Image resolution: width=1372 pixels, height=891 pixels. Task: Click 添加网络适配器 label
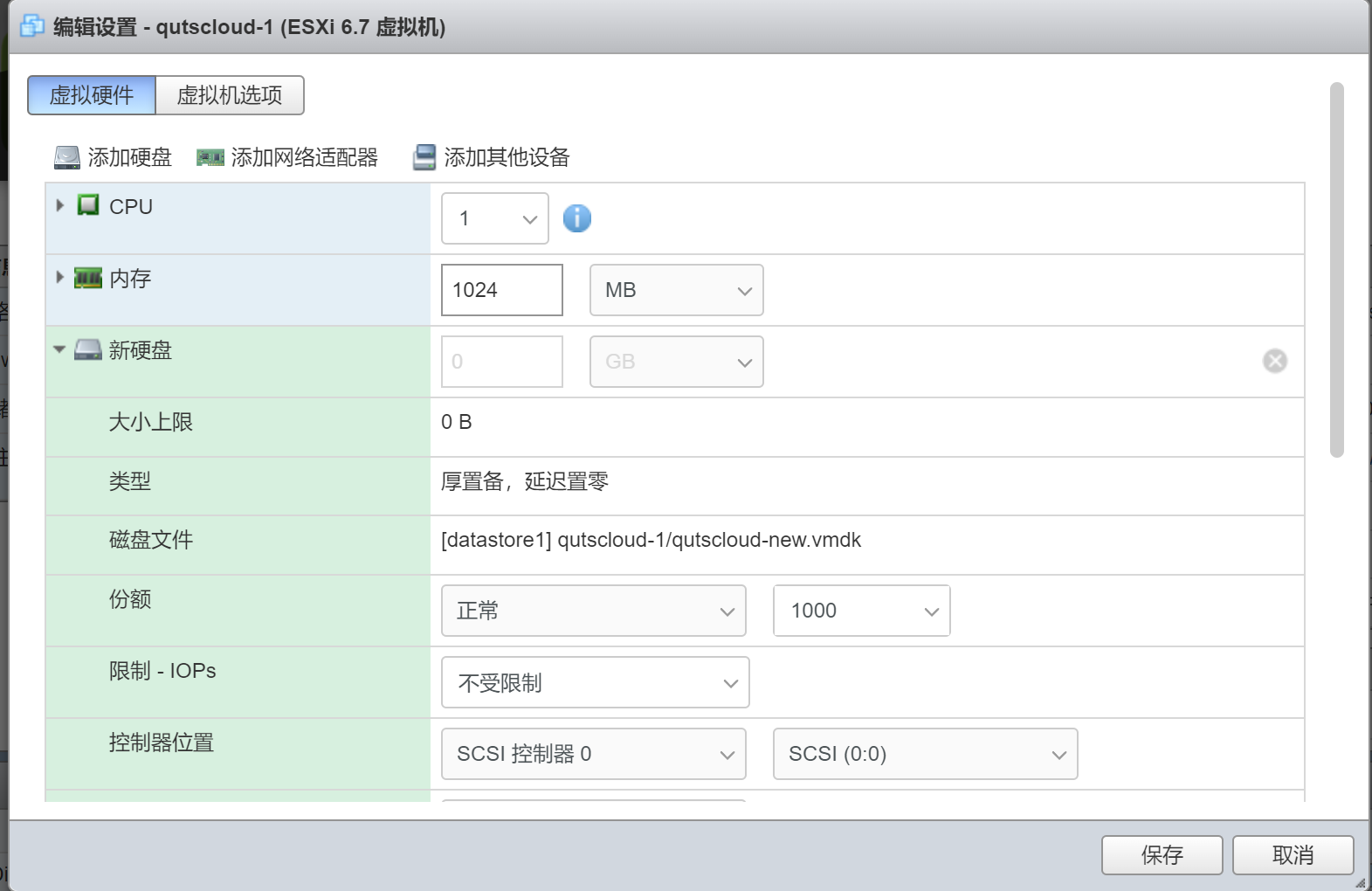tap(305, 157)
